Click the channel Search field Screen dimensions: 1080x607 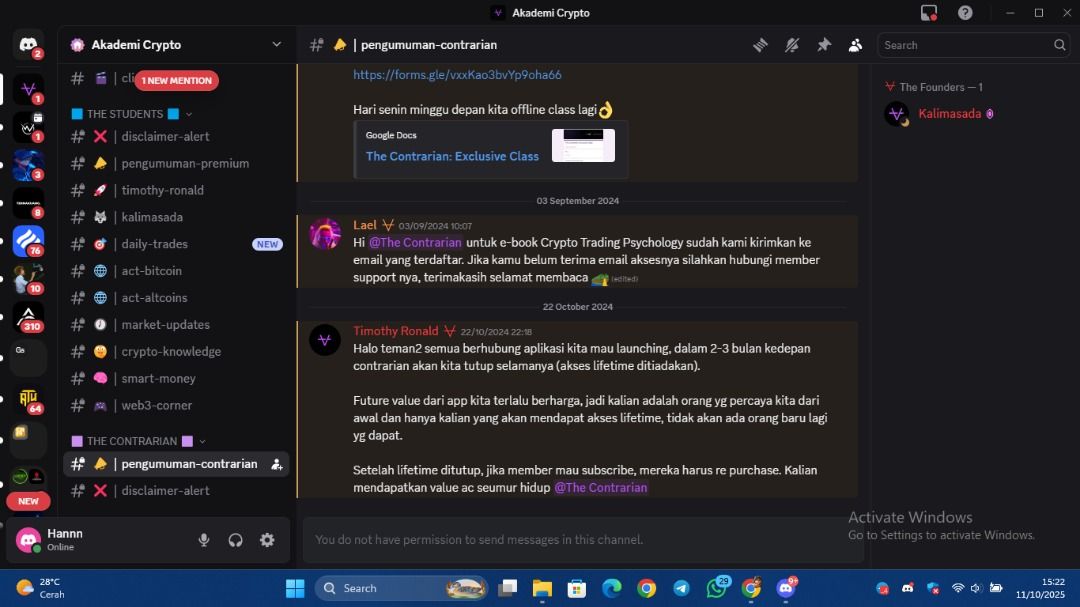click(x=965, y=45)
